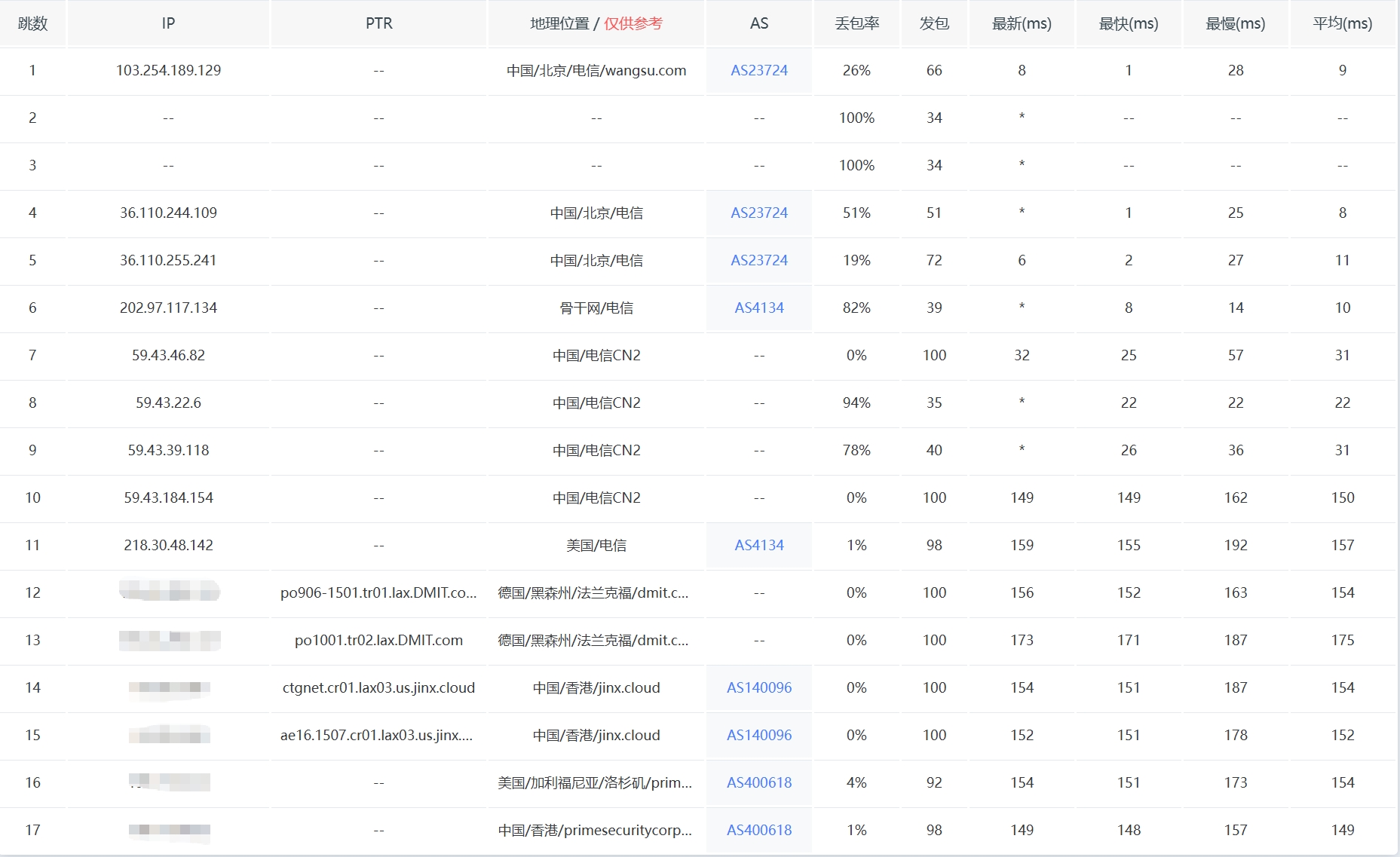Open AS400618 link in hop 17 row

click(759, 830)
